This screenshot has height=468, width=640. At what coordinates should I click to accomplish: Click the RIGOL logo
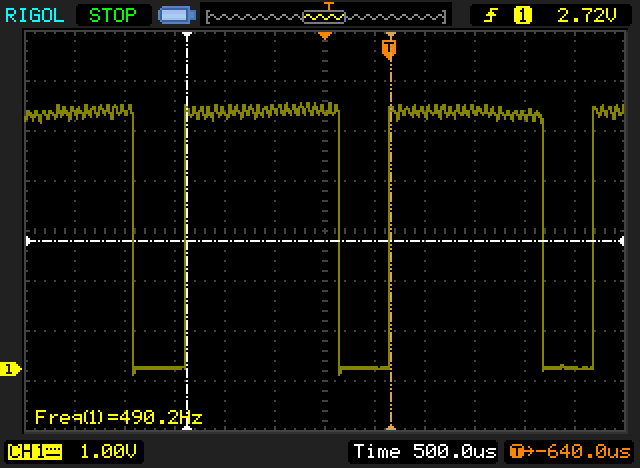(34, 15)
